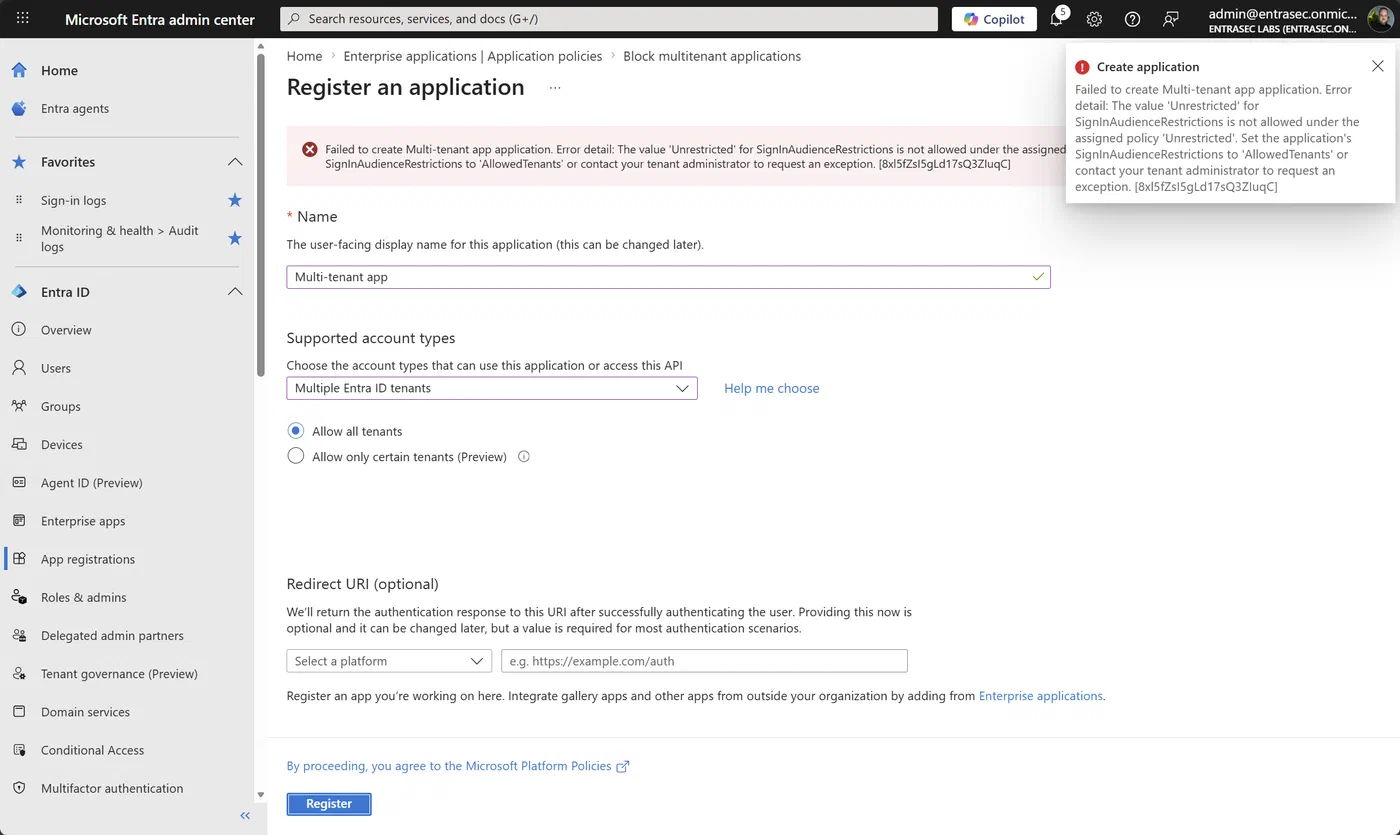Click the admin account avatar
Screen dimensions: 1400x835
pyautogui.click(x=1381, y=19)
